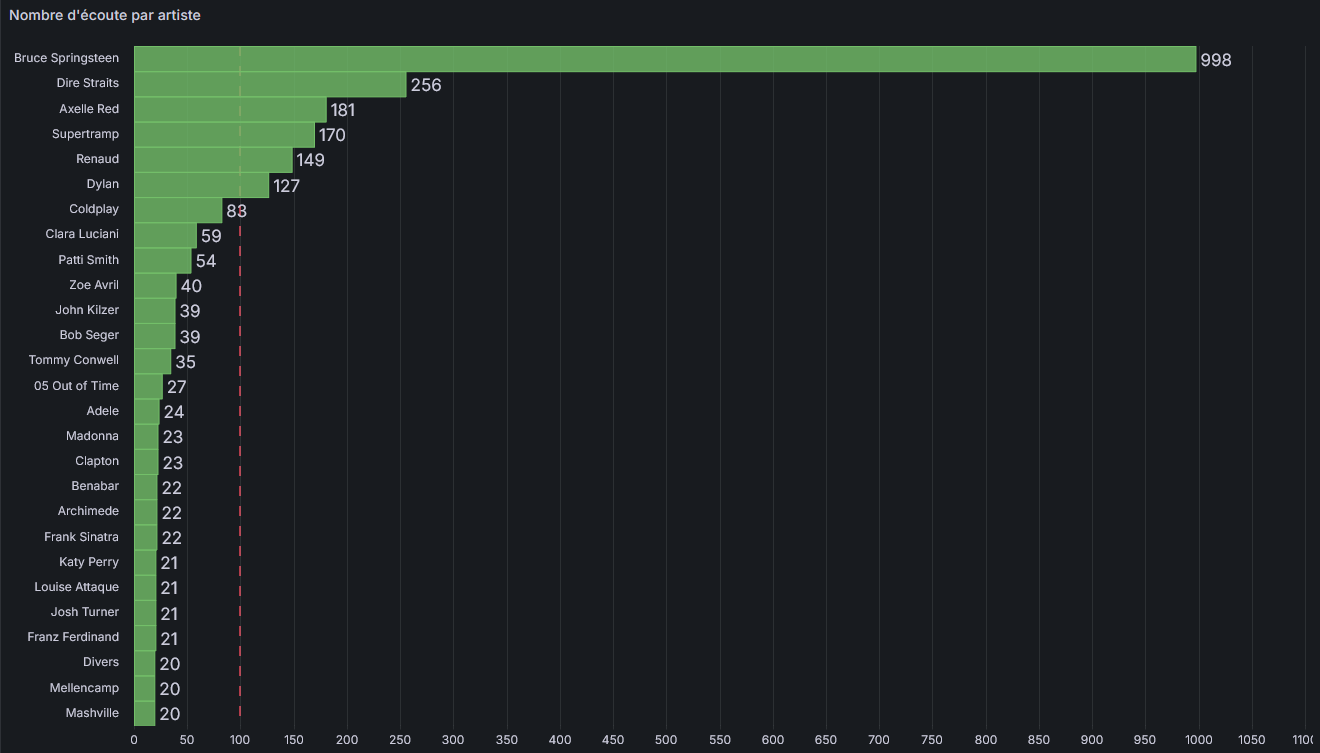Image resolution: width=1320 pixels, height=753 pixels.
Task: Click the Bruce Springsteen bar in chart
Action: [x=665, y=59]
